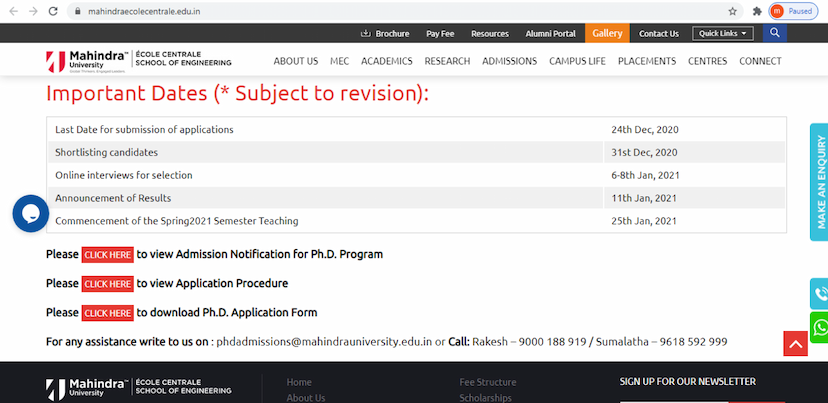Open the Pay Fee link
The height and width of the screenshot is (403, 828).
pos(440,33)
